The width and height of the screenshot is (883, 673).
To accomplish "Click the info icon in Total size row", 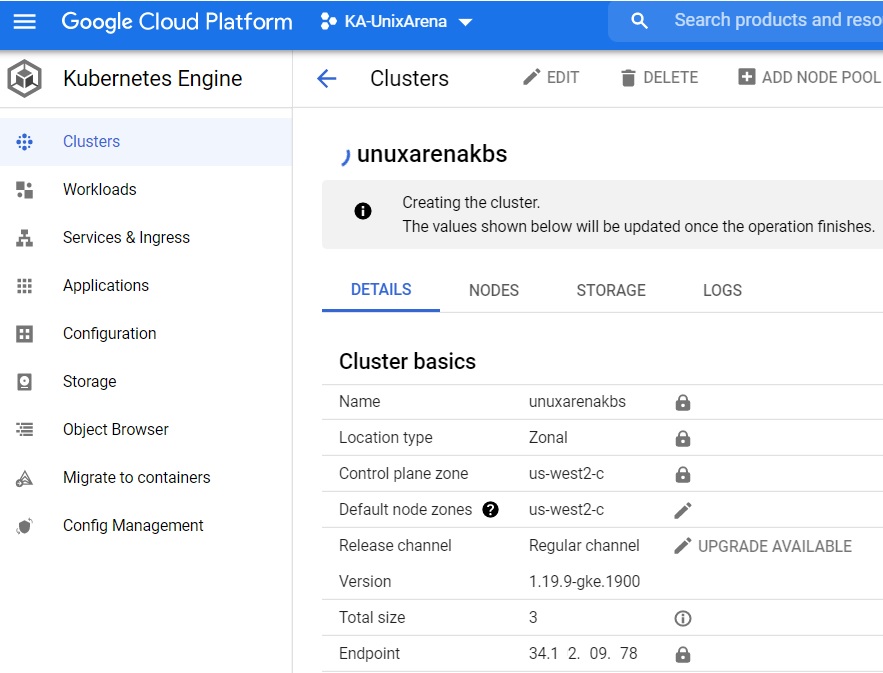I will point(683,618).
